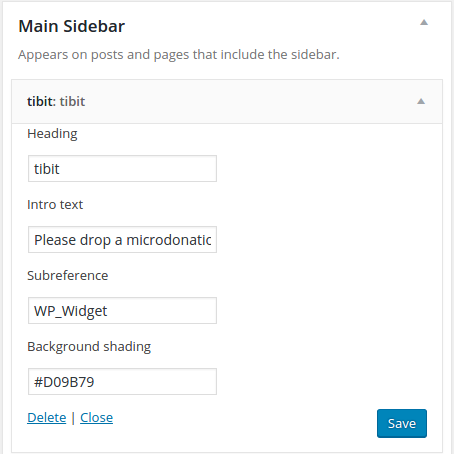Click the blank space right of the Heading input
This screenshot has height=454, width=454.
(x=327, y=169)
